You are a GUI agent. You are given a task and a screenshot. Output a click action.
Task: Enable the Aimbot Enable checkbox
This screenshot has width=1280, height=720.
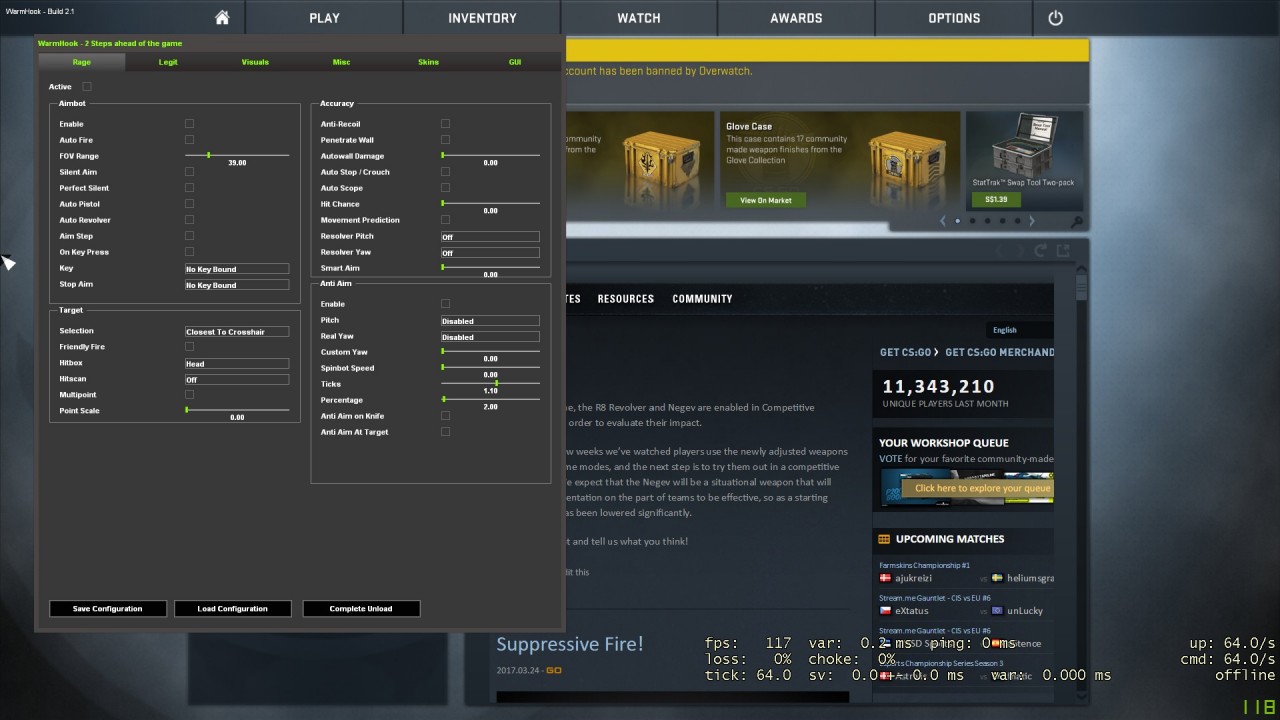(189, 124)
